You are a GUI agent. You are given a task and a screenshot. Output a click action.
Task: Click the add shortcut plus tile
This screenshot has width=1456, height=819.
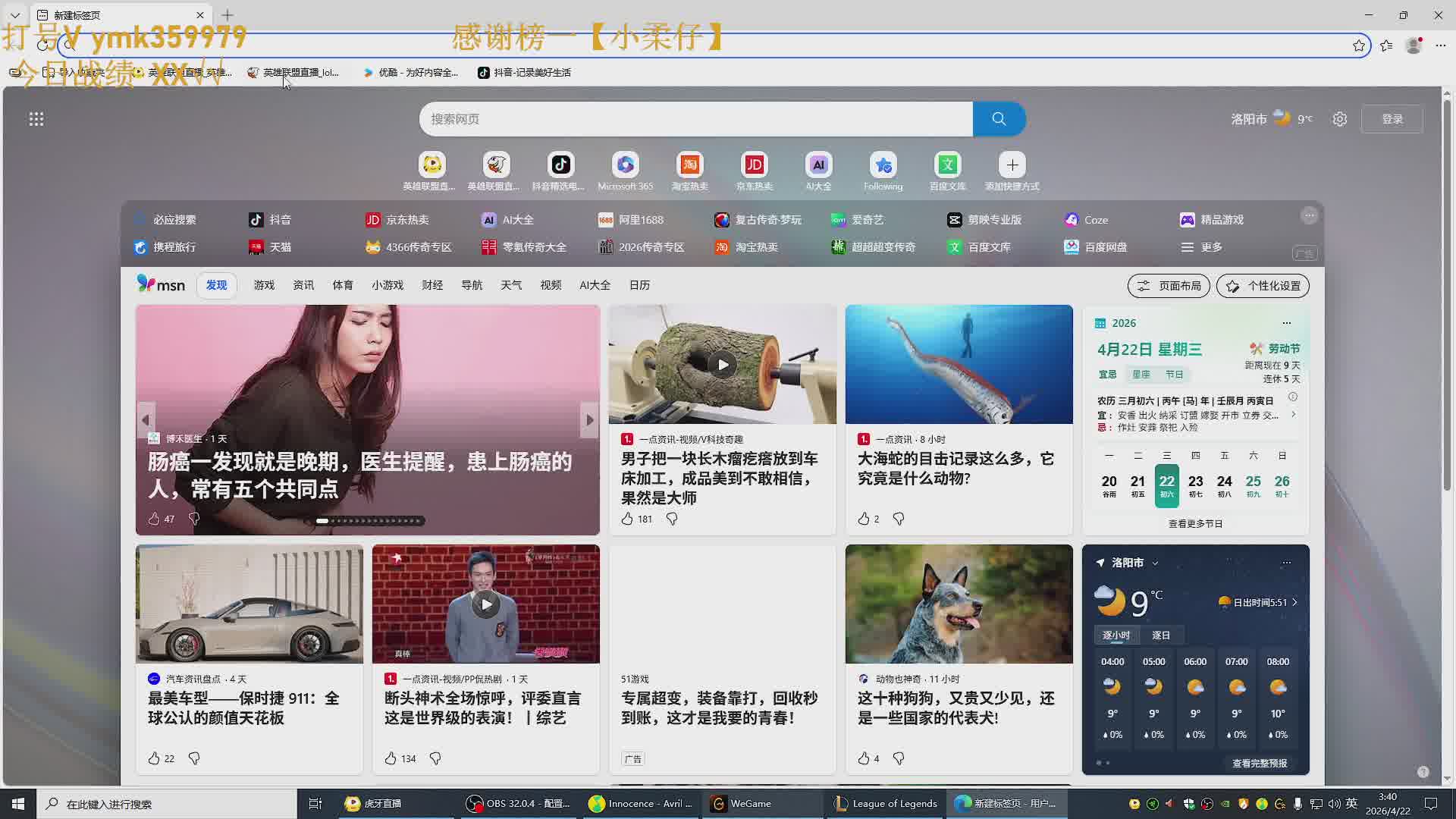coord(1012,165)
